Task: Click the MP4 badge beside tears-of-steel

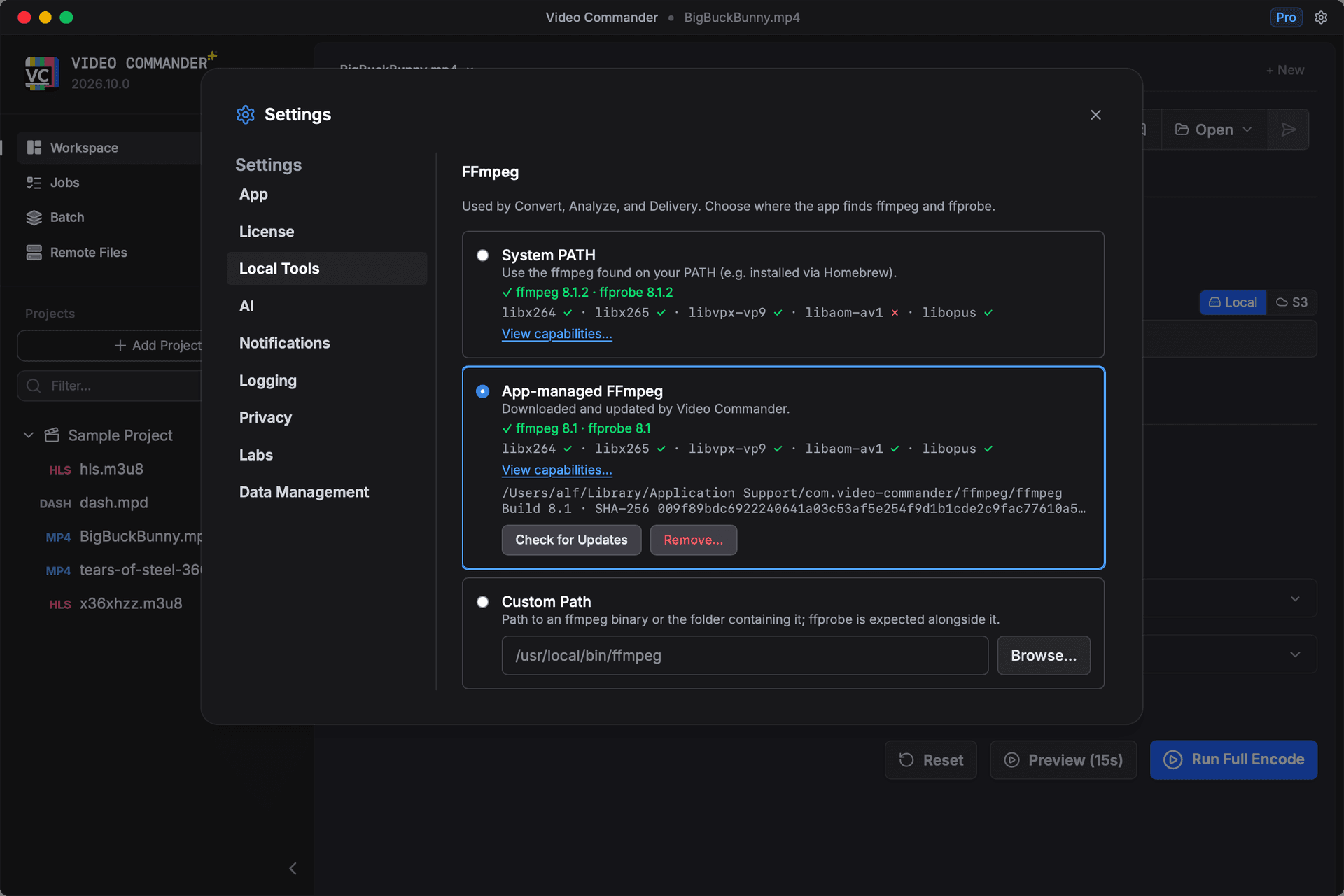Action: 58,570
